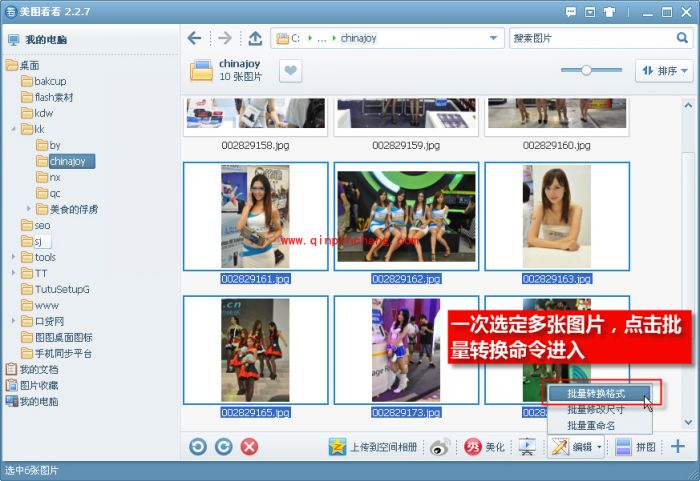700x481 pixels.
Task: Expand the 美食的俘虏 folder node
Action: point(29,209)
